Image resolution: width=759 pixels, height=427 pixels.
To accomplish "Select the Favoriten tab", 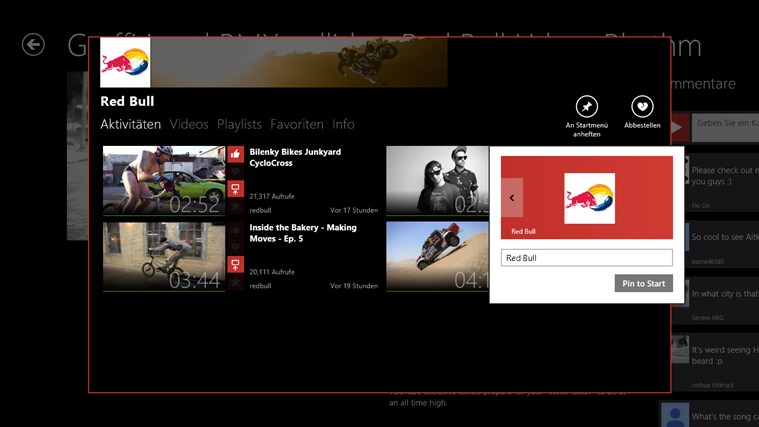I will [x=297, y=124].
